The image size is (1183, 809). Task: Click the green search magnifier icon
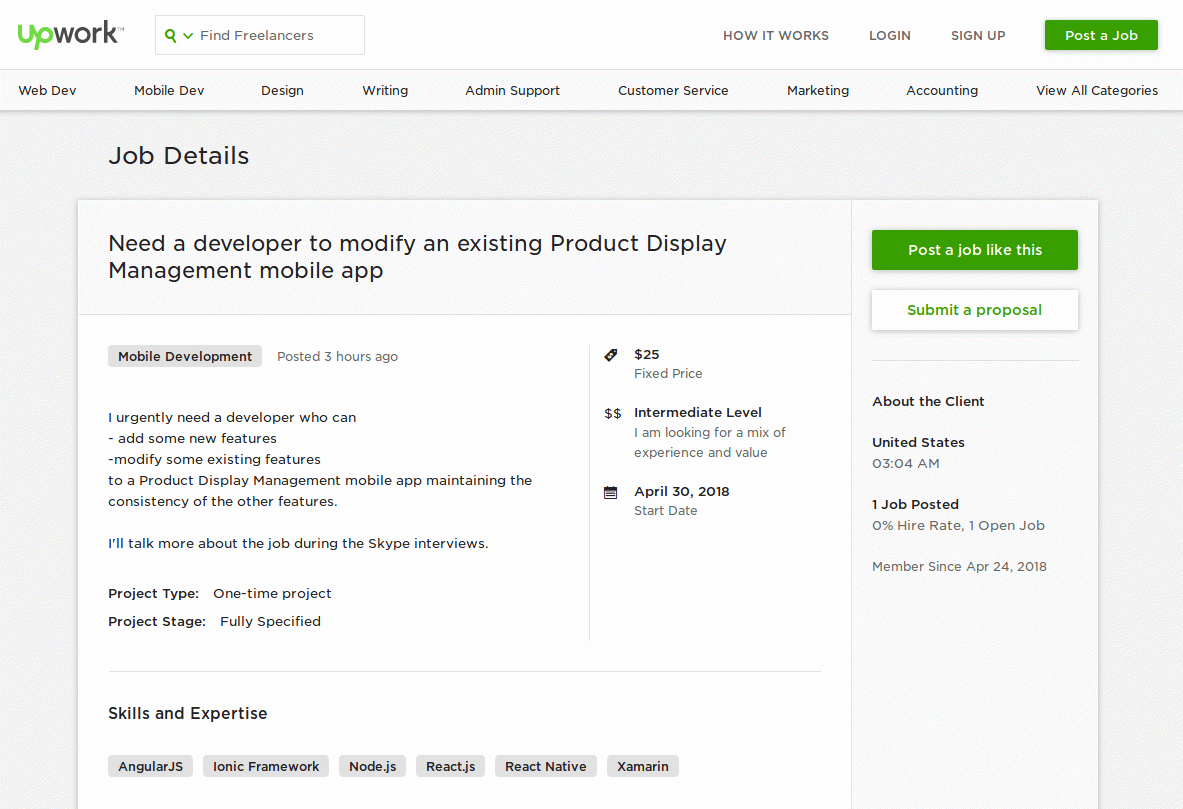171,35
